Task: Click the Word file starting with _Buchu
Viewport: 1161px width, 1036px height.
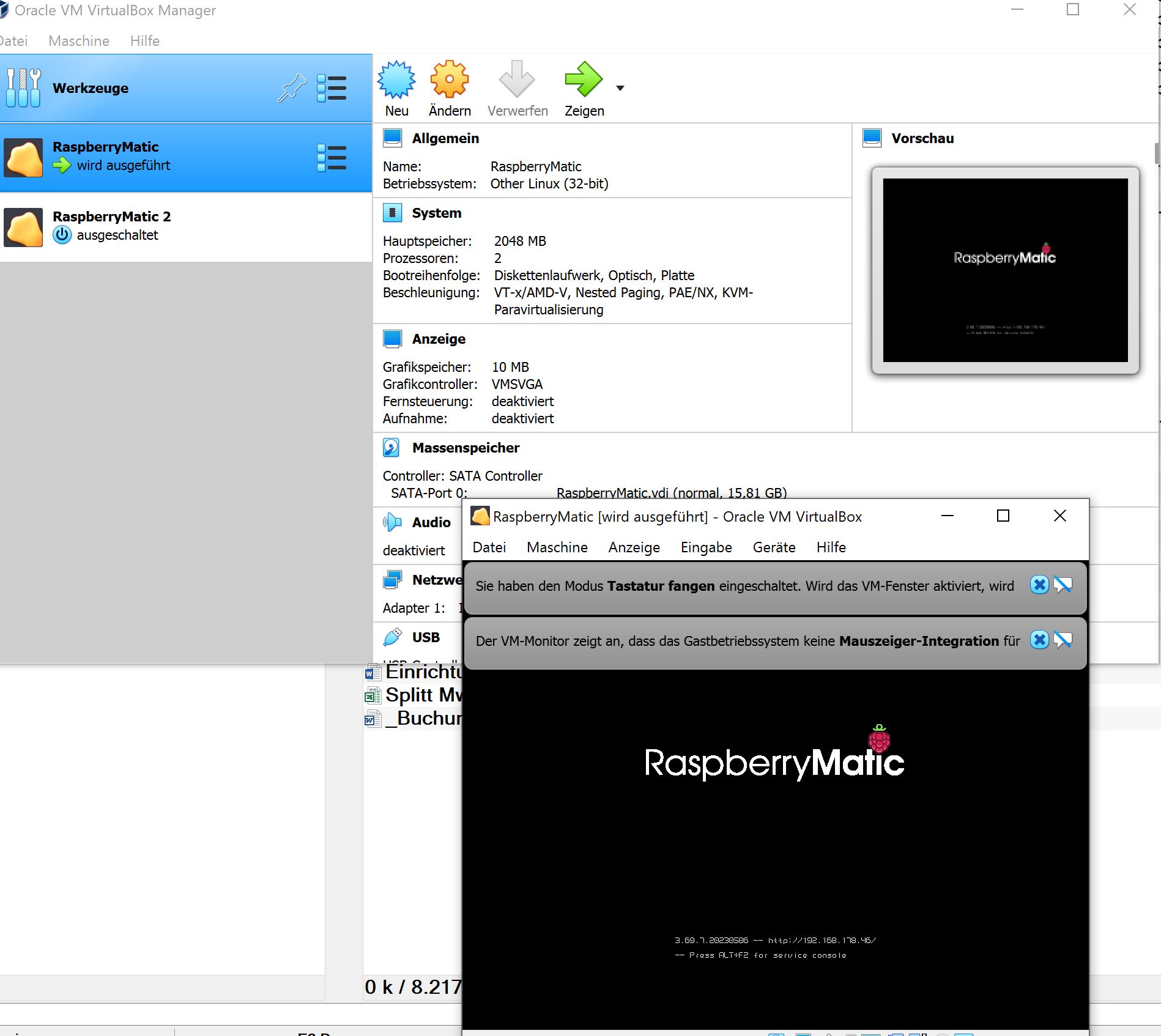Action: (x=414, y=719)
